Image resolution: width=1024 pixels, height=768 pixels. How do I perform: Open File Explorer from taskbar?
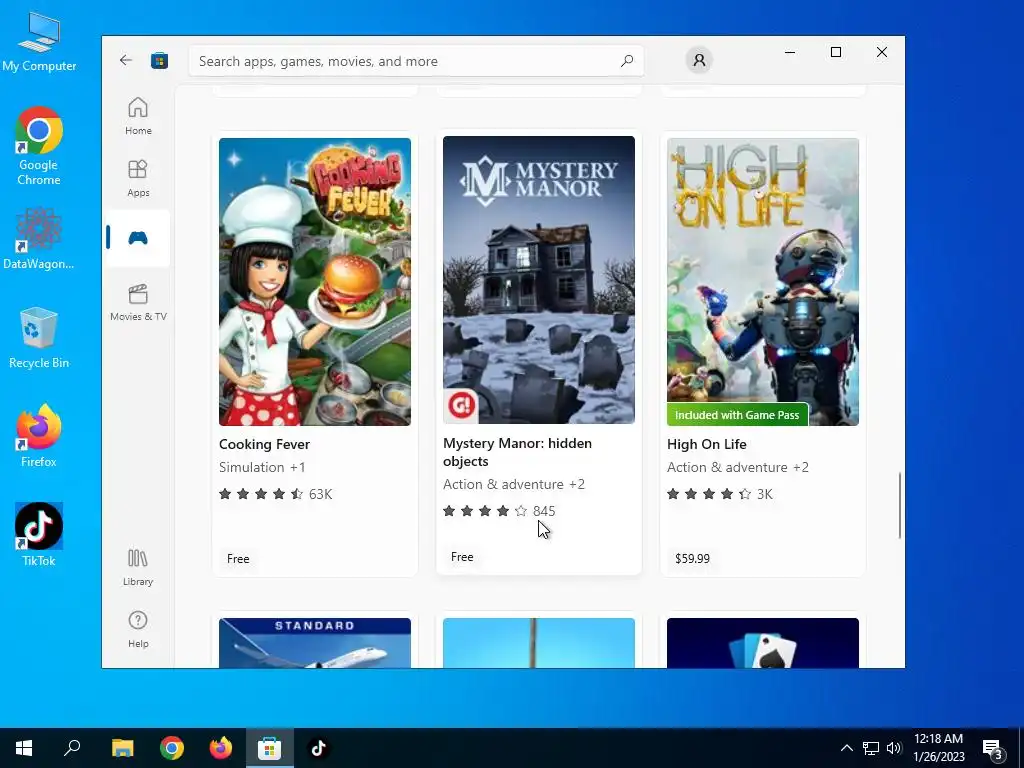[x=122, y=748]
